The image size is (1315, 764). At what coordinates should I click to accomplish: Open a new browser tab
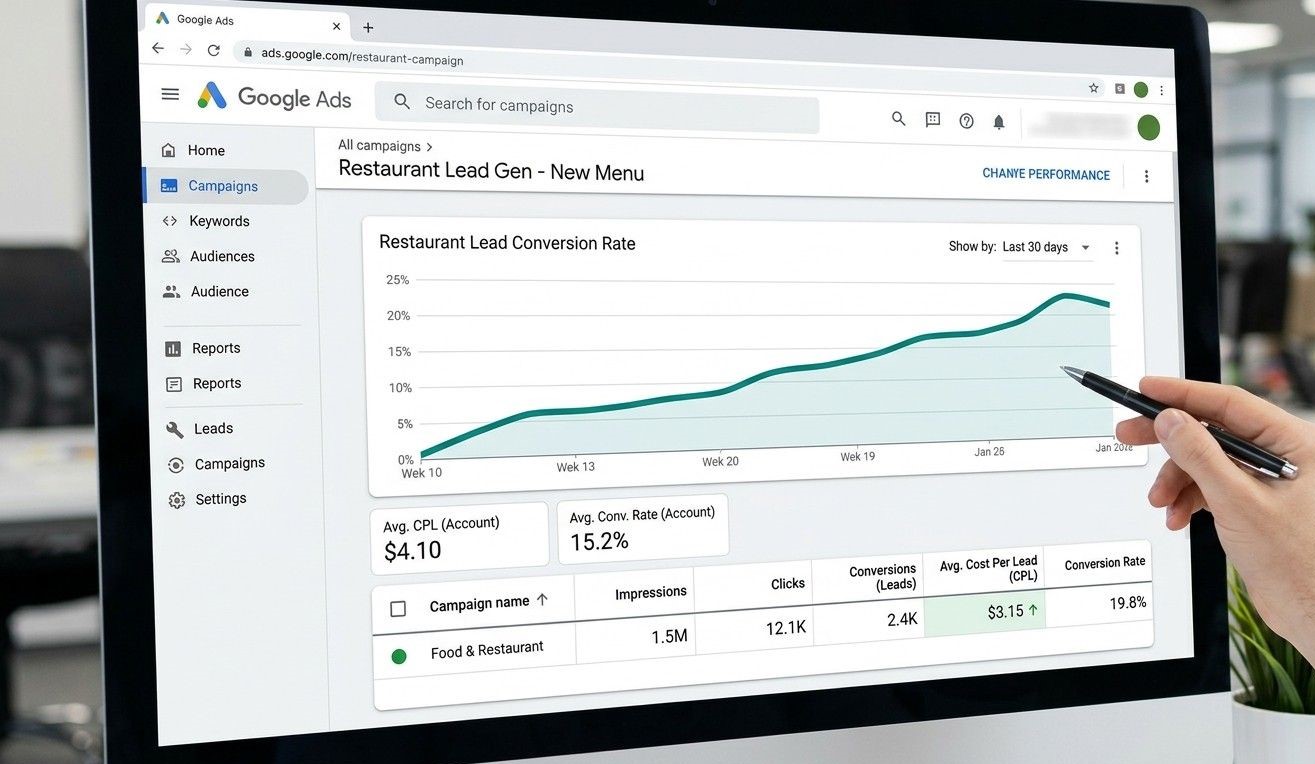point(368,28)
